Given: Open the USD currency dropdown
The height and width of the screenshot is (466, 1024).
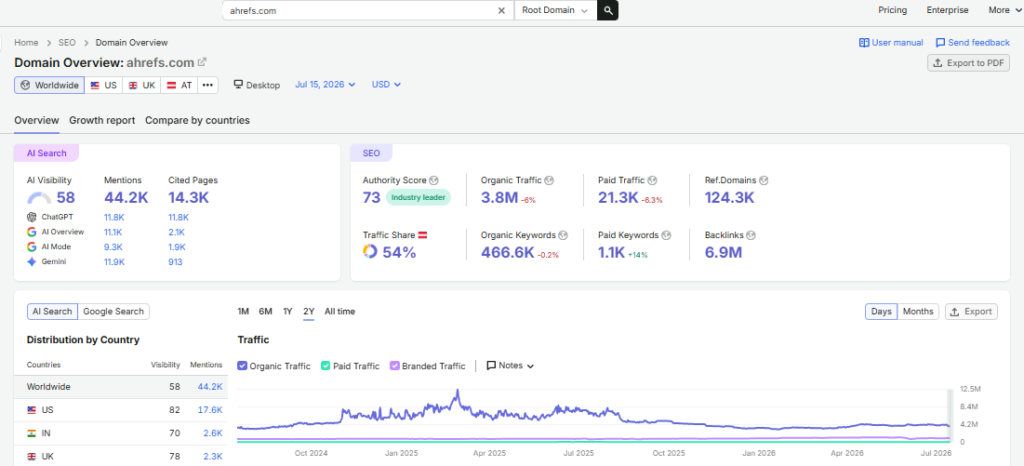Looking at the screenshot, I should pyautogui.click(x=386, y=84).
